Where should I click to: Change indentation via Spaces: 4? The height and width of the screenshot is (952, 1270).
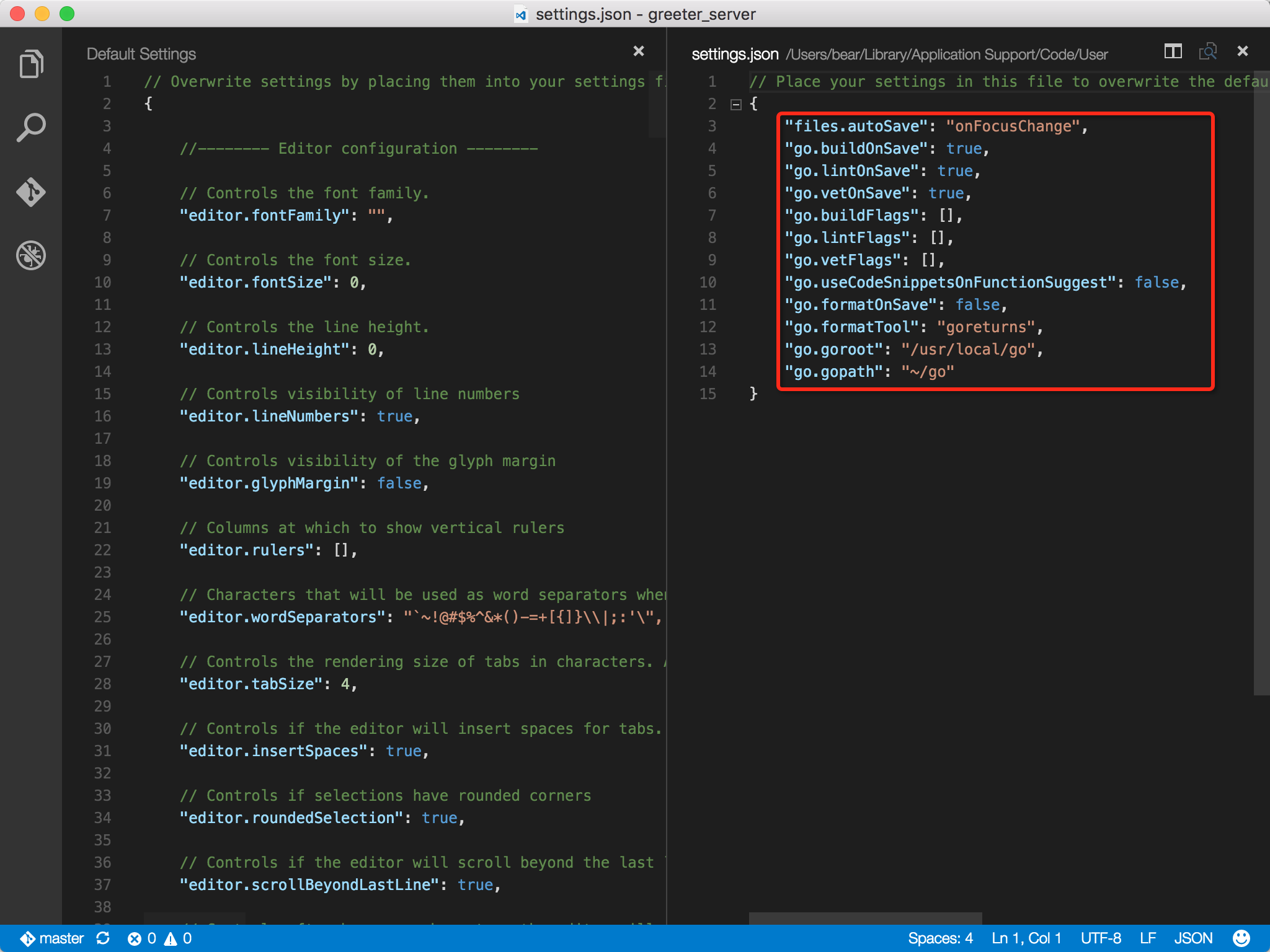940,938
